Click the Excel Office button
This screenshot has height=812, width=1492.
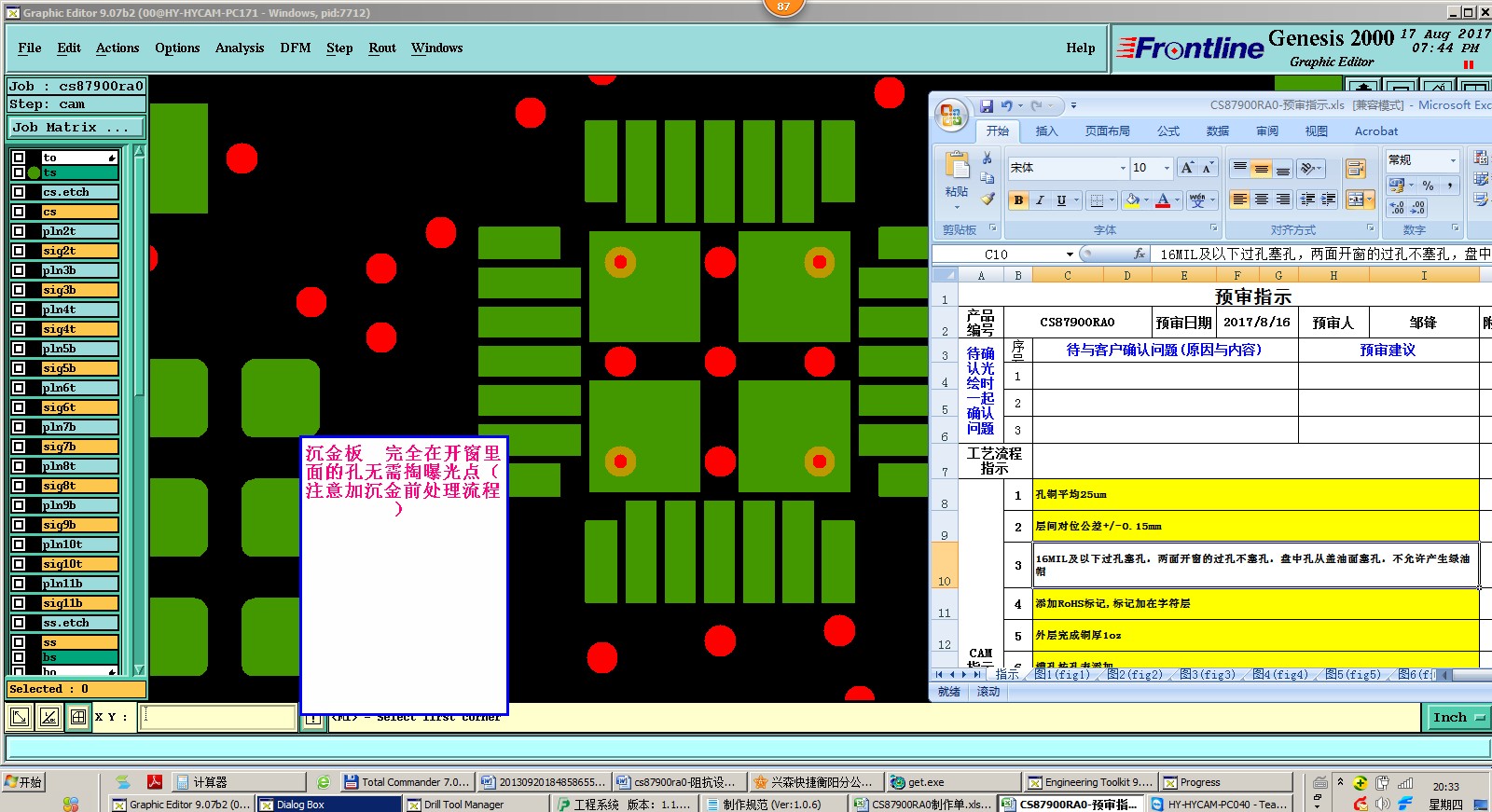(x=952, y=116)
